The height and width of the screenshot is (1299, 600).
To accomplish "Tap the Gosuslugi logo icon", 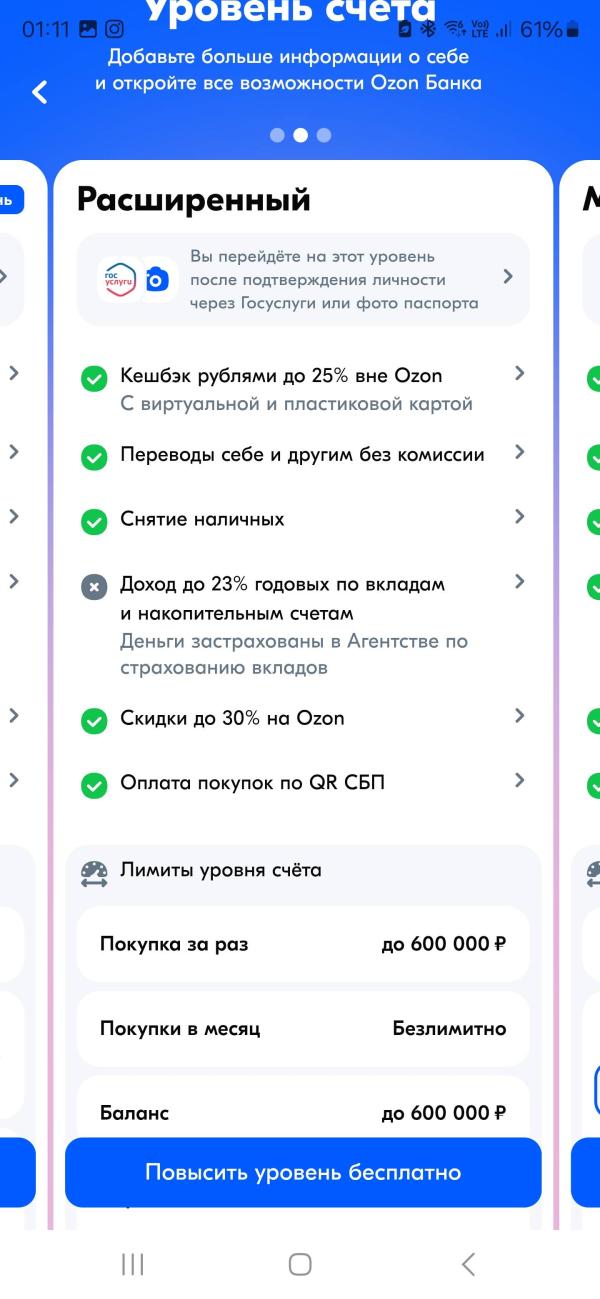I will point(116,280).
